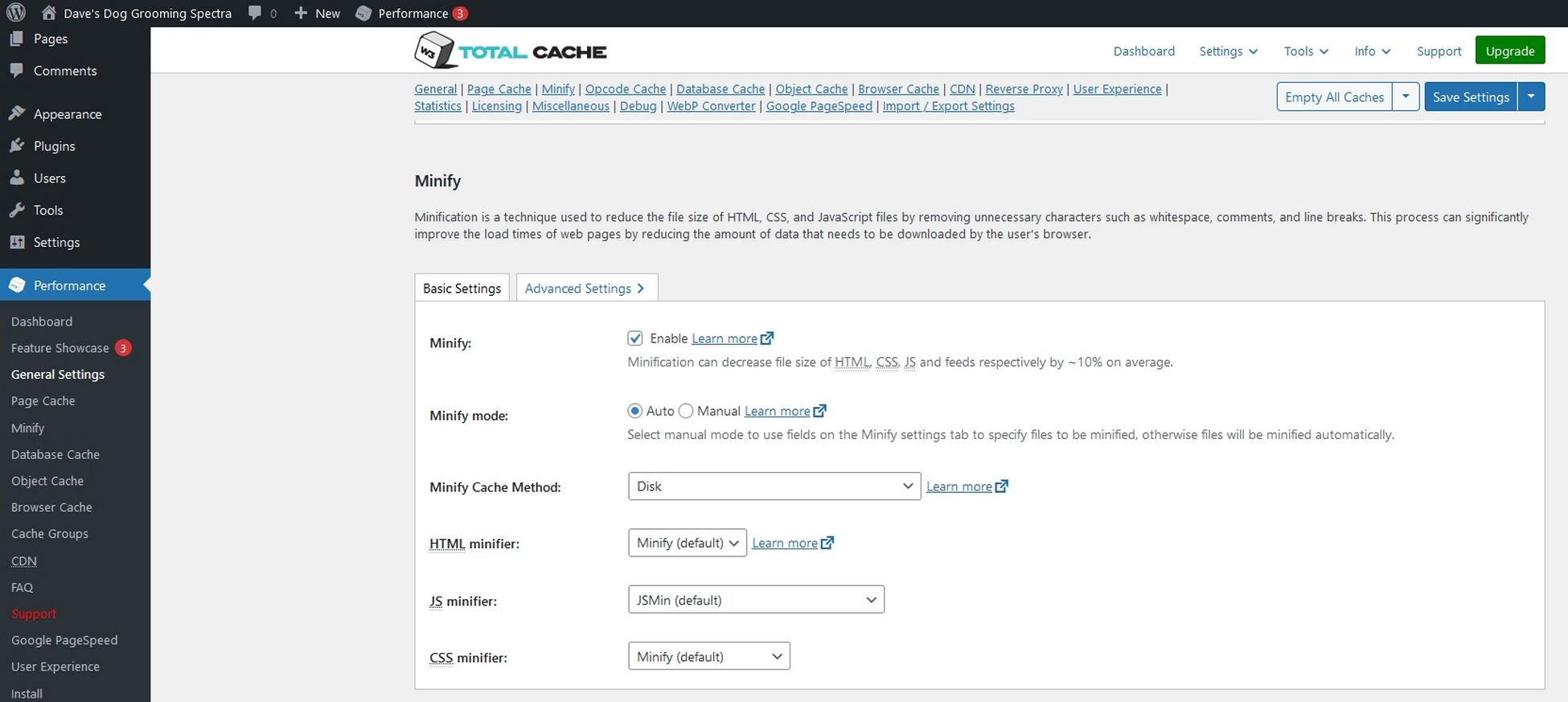Screen dimensions: 1568x702
Task: Switch to the Advanced Settings tab
Action: 587,288
